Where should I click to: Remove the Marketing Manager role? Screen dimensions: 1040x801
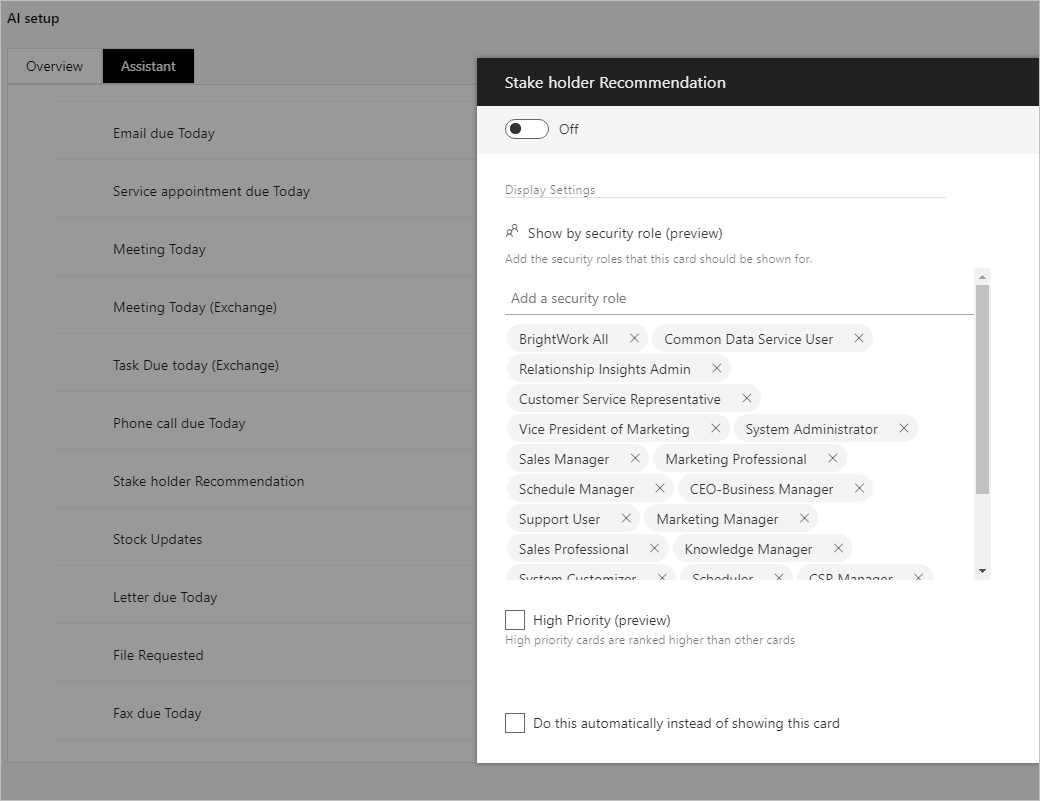point(804,518)
